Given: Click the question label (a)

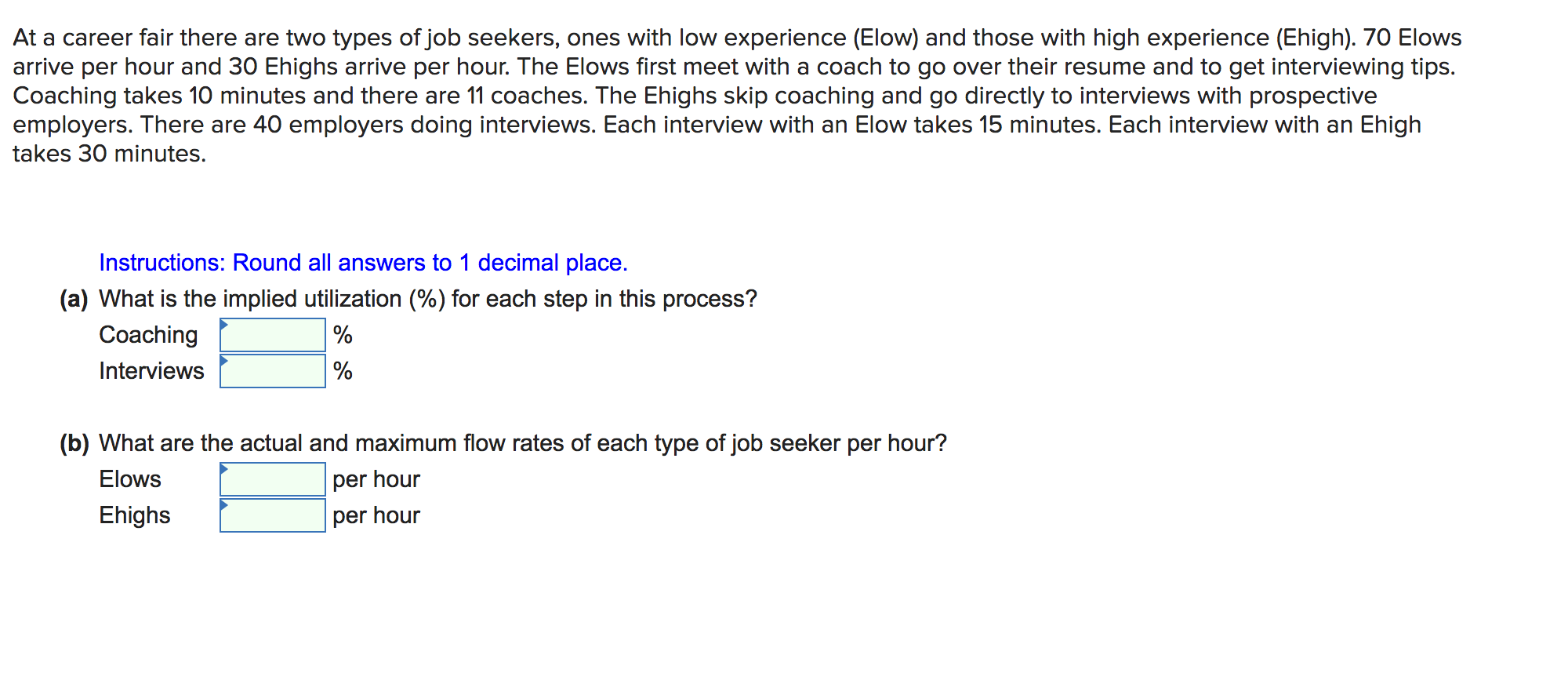Looking at the screenshot, I should pos(74,299).
